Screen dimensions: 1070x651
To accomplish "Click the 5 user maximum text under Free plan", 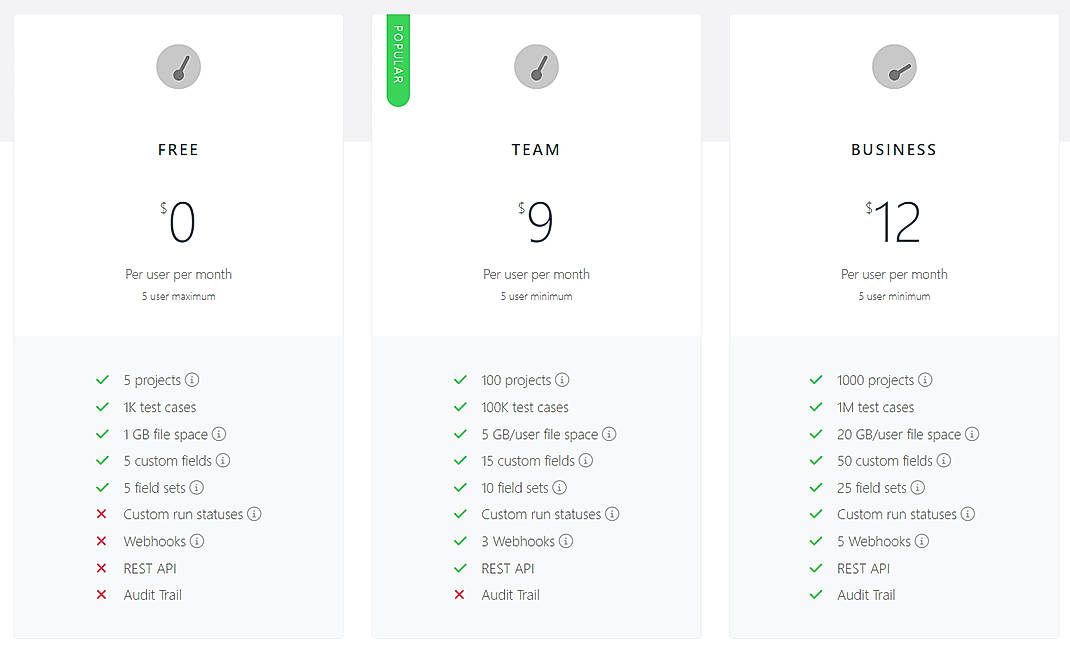I will coord(178,296).
